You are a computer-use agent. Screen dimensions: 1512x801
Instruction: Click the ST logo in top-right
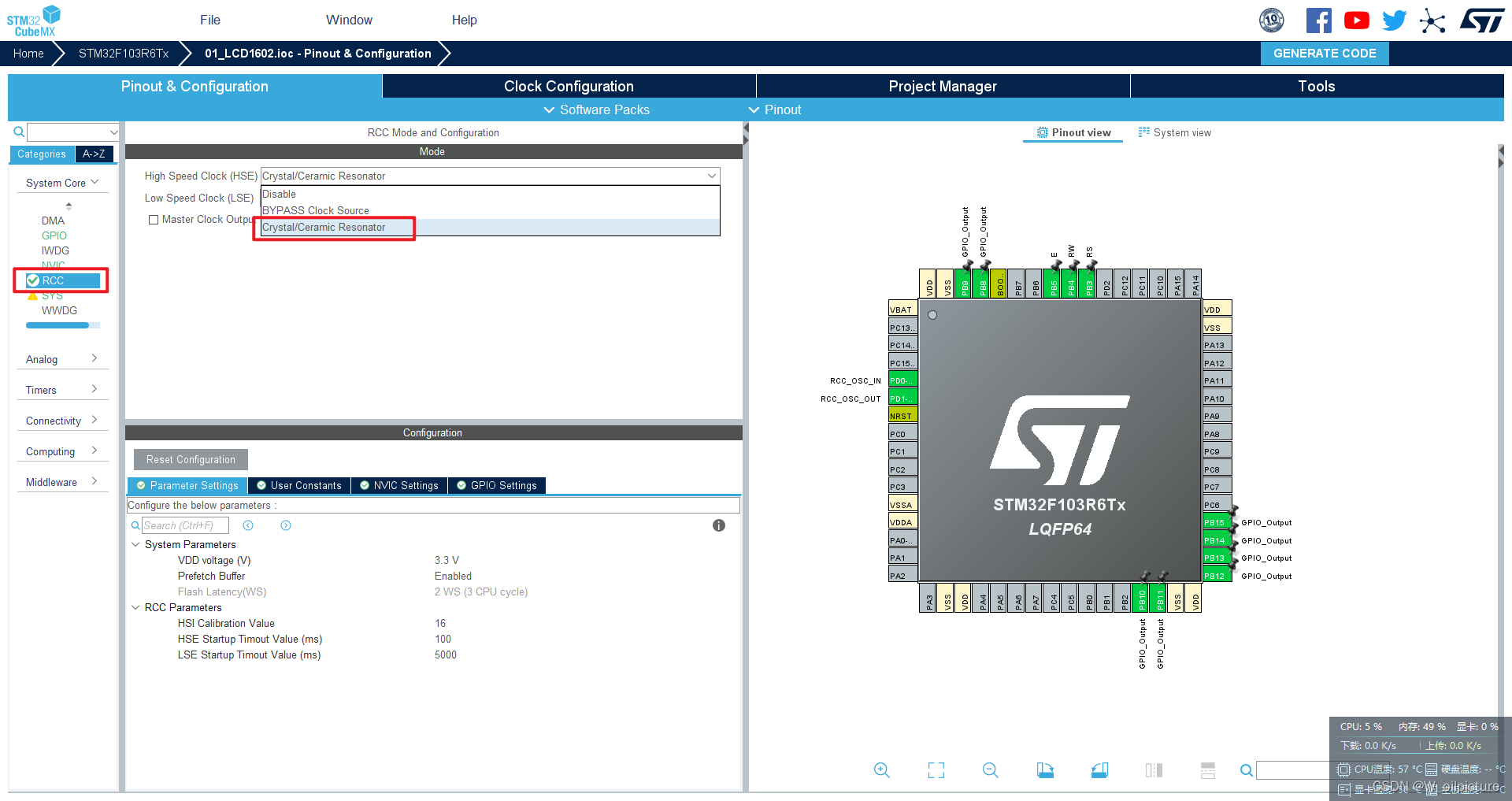[x=1482, y=20]
